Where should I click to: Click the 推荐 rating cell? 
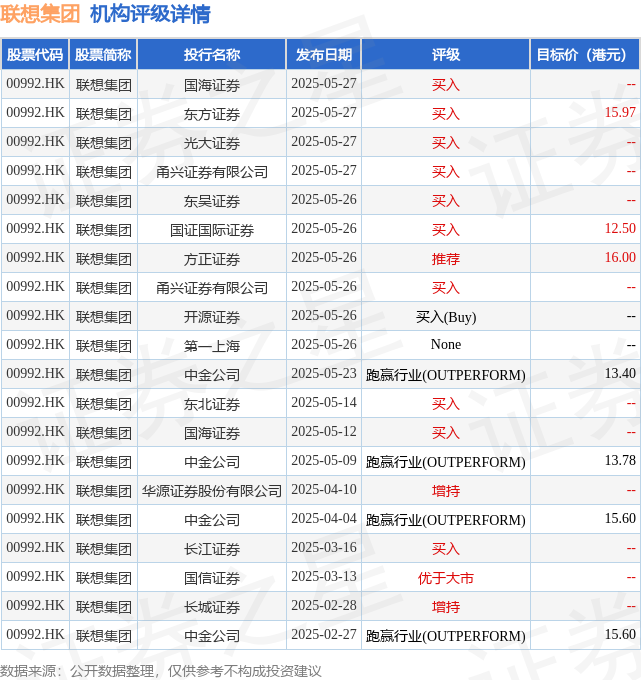445,259
